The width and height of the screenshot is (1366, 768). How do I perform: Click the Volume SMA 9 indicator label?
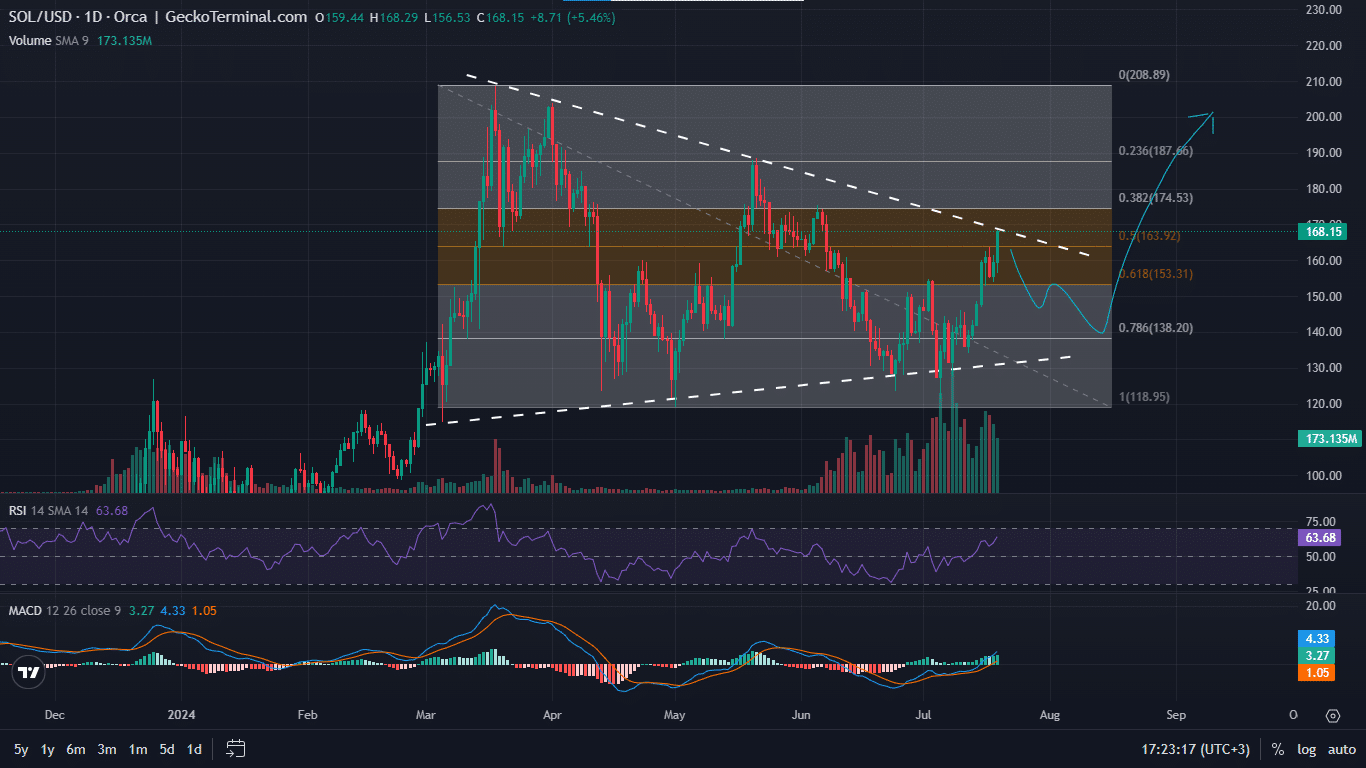pyautogui.click(x=50, y=41)
